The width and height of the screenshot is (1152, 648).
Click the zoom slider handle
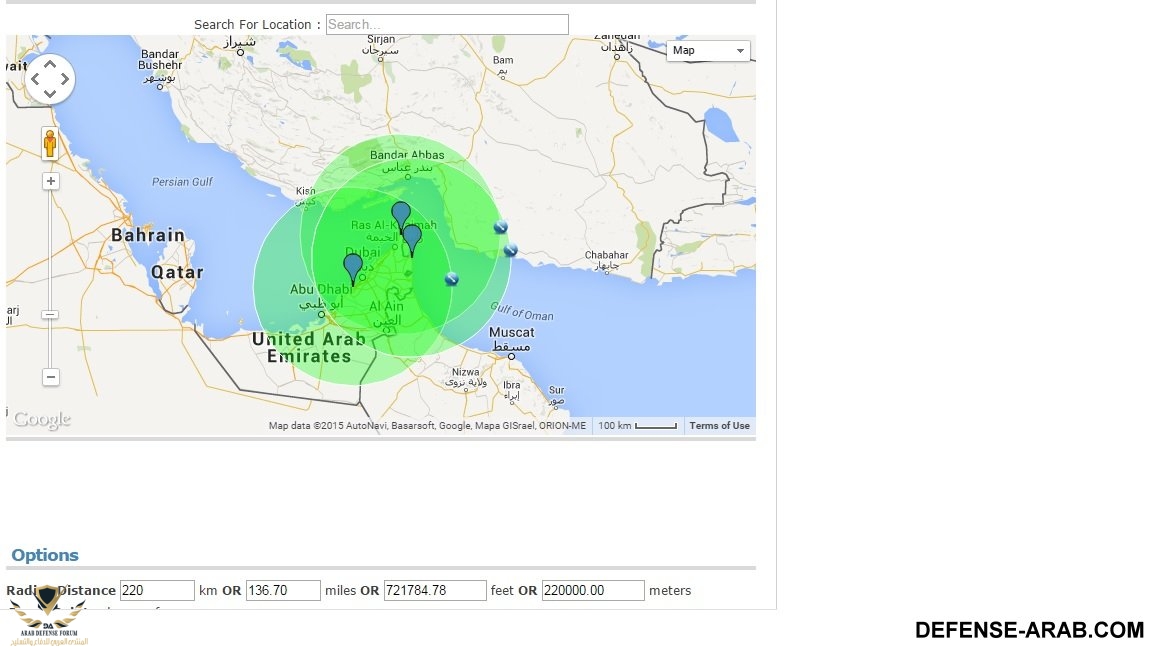(x=50, y=314)
